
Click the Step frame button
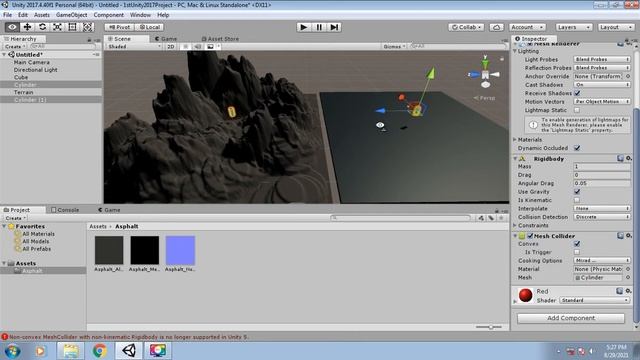(x=334, y=27)
